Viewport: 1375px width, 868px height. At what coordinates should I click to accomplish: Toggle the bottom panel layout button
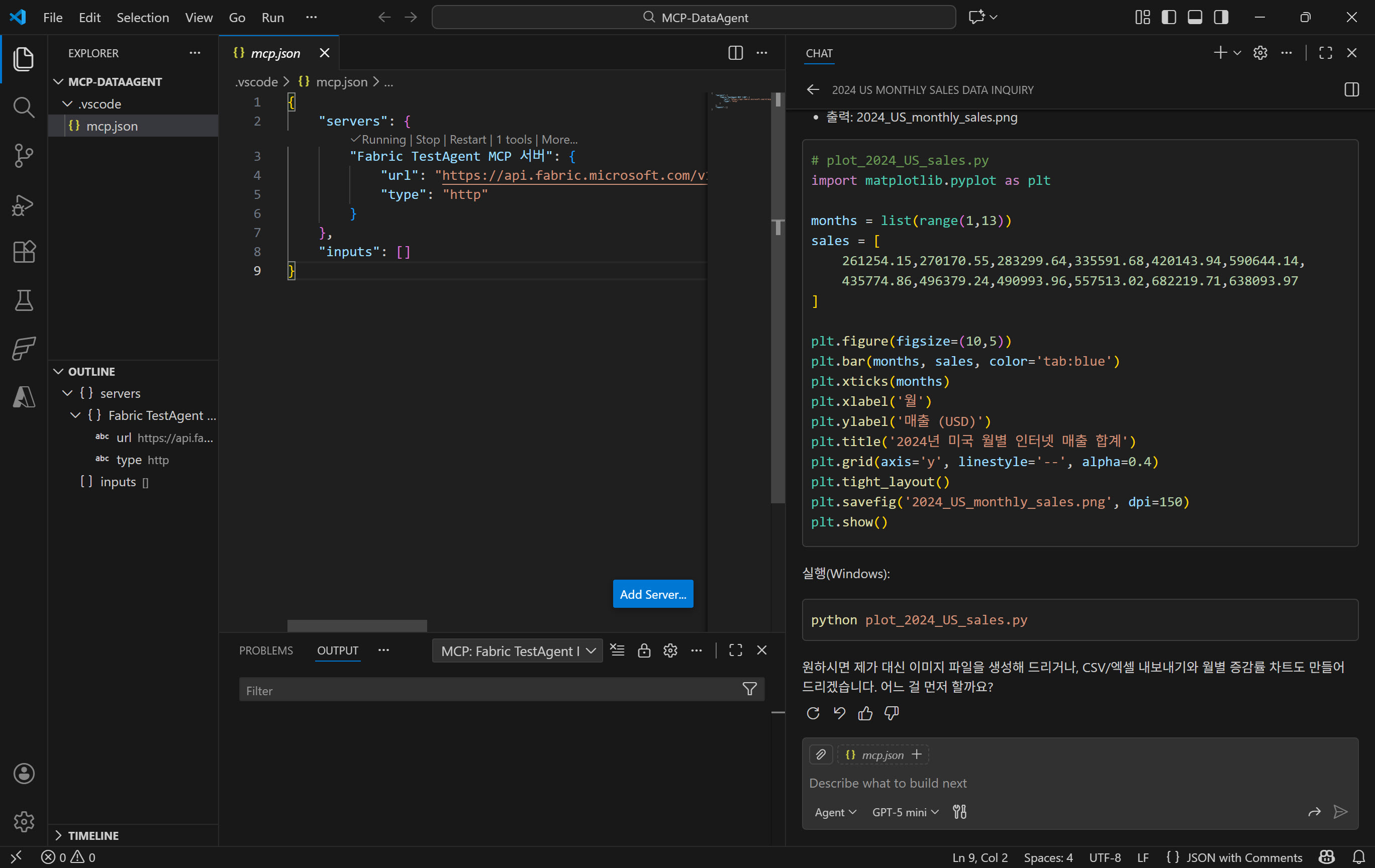tap(1195, 17)
